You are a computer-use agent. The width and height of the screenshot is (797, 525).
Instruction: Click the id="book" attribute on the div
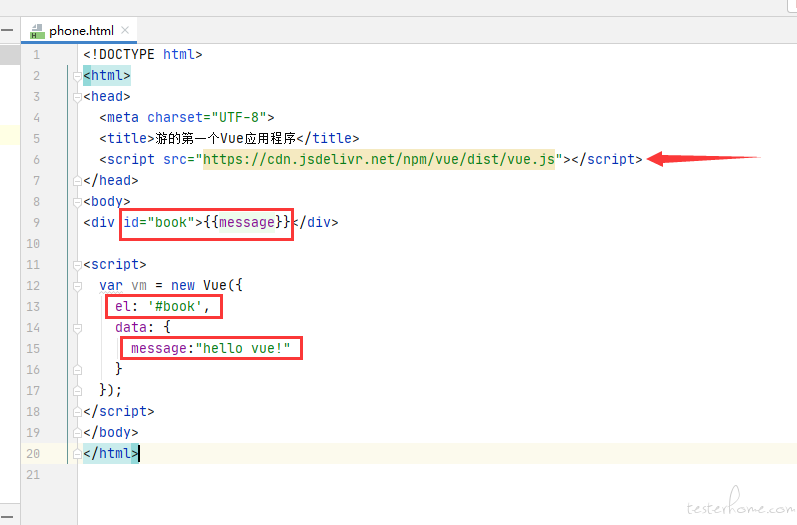click(x=159, y=223)
